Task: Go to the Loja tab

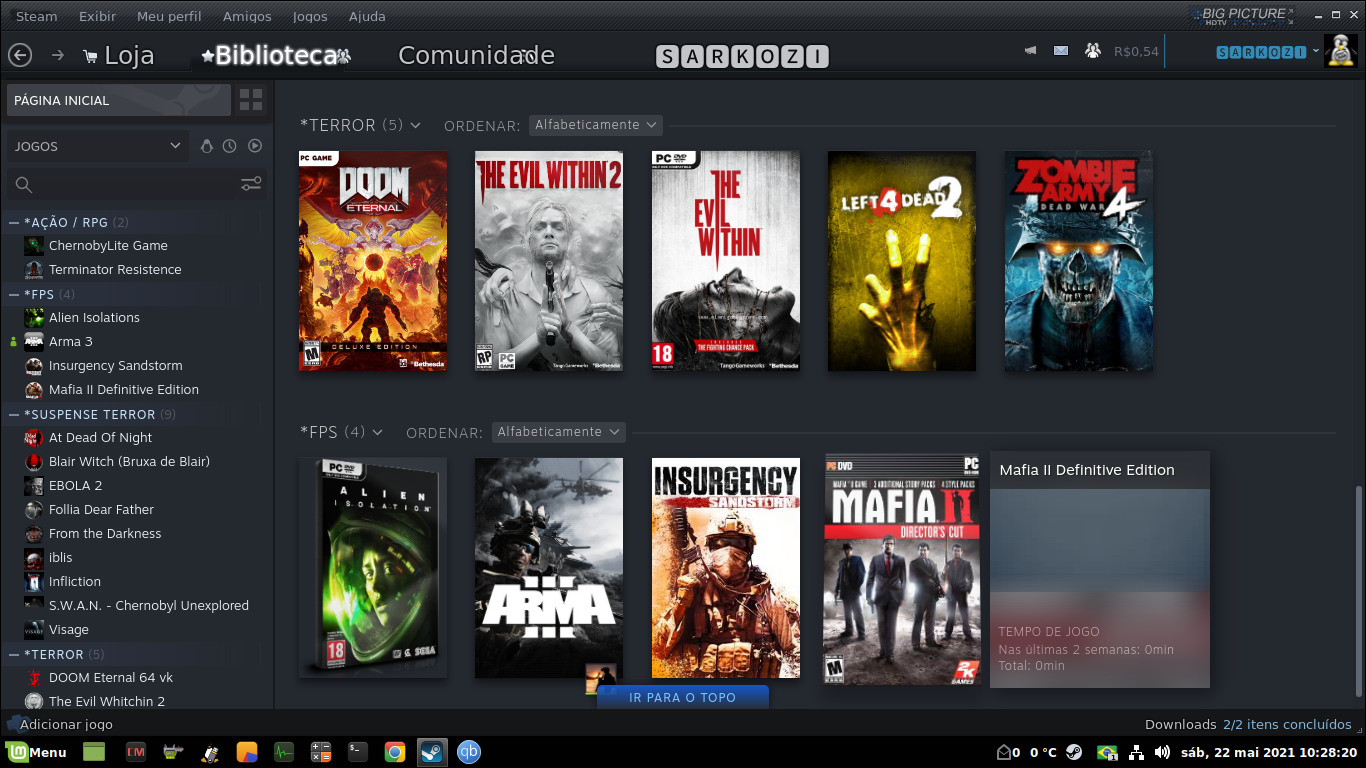Action: (x=129, y=55)
